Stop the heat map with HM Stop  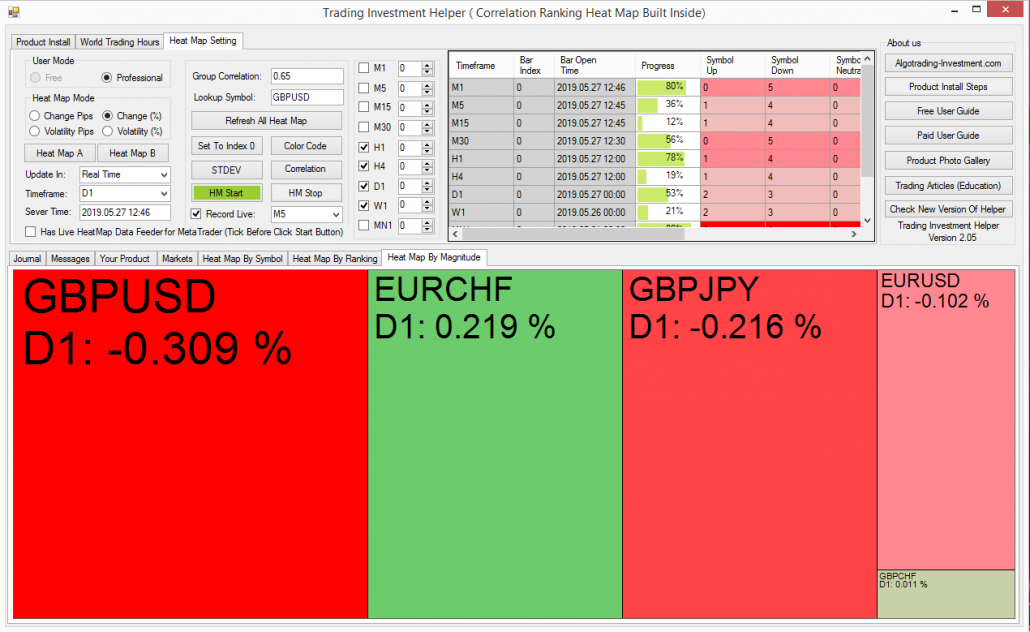pyautogui.click(x=308, y=190)
